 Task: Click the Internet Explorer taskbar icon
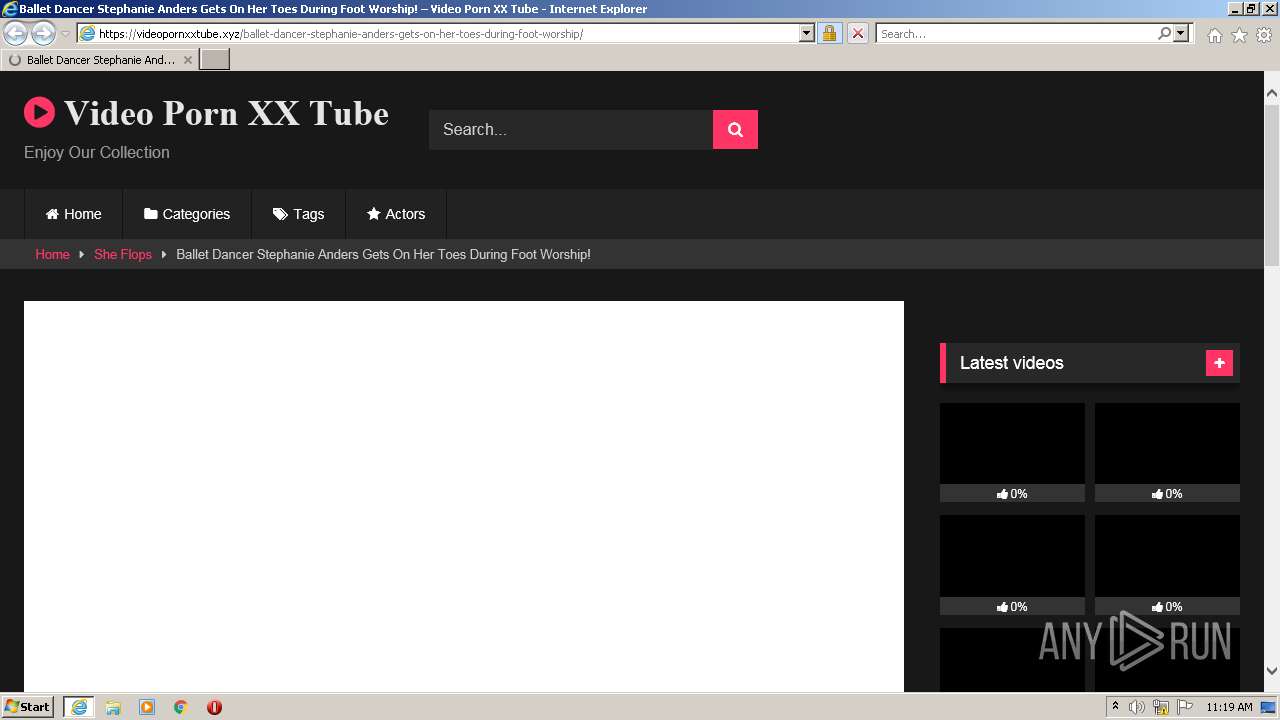[x=79, y=707]
